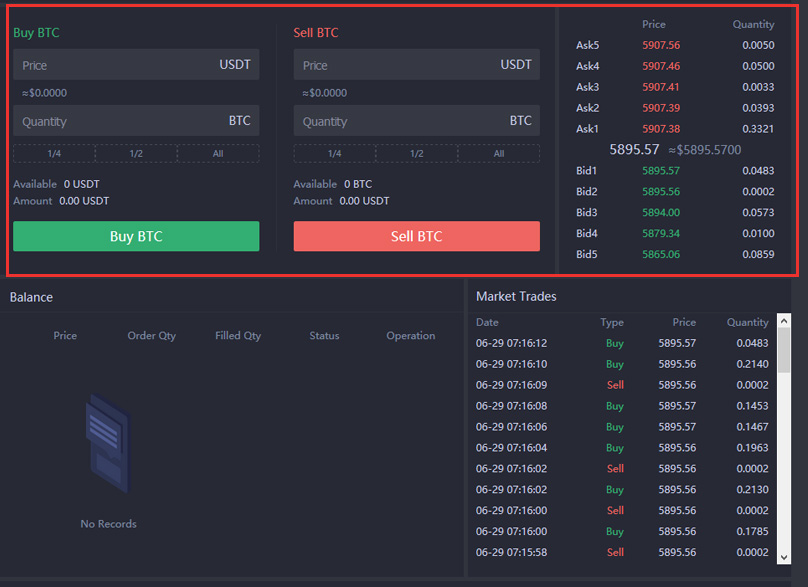Select 1/4 in the Buy BTC panel

(x=54, y=154)
